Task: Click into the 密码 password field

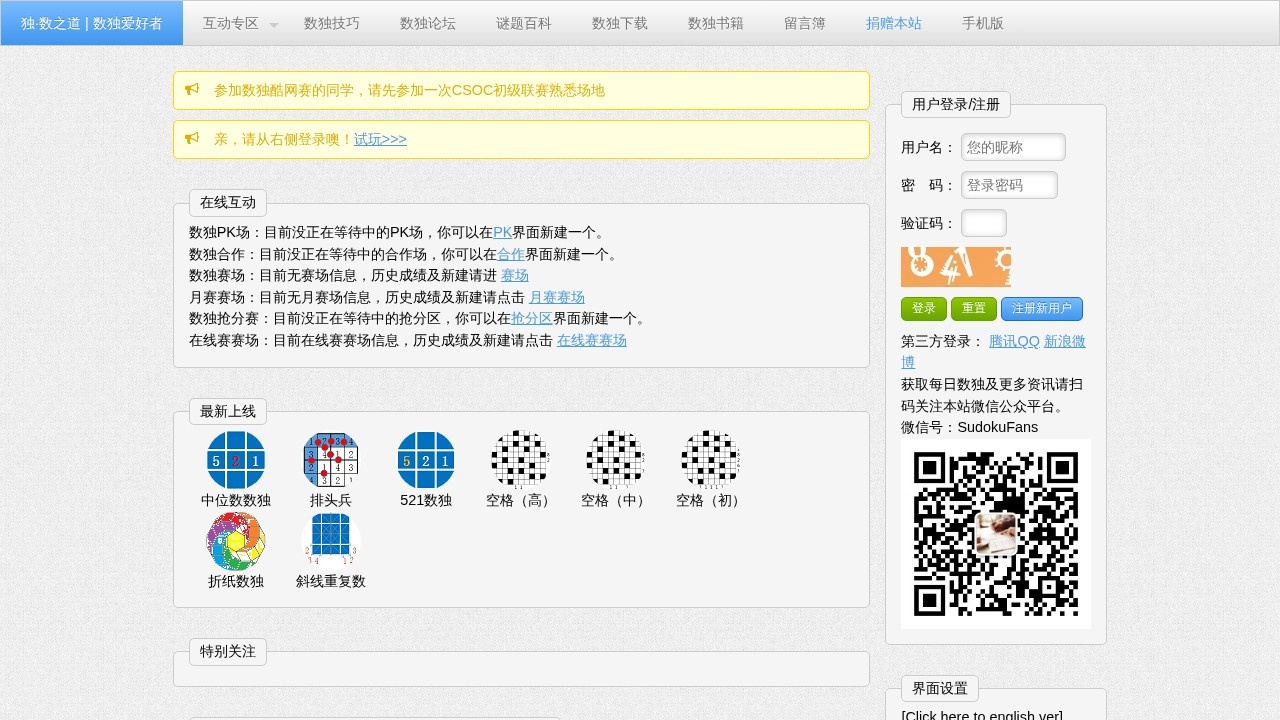Action: click(1009, 185)
